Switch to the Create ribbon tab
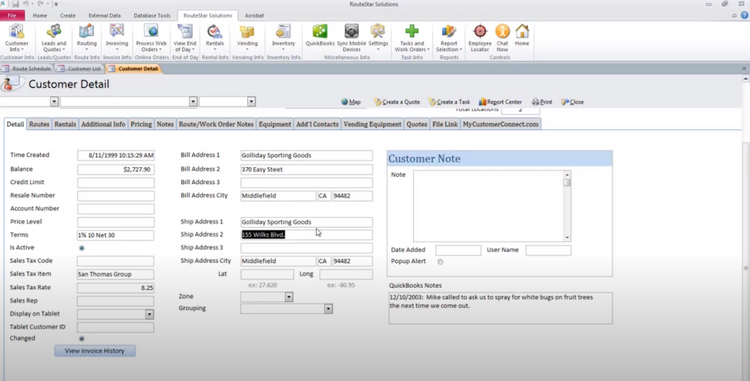 (67, 15)
